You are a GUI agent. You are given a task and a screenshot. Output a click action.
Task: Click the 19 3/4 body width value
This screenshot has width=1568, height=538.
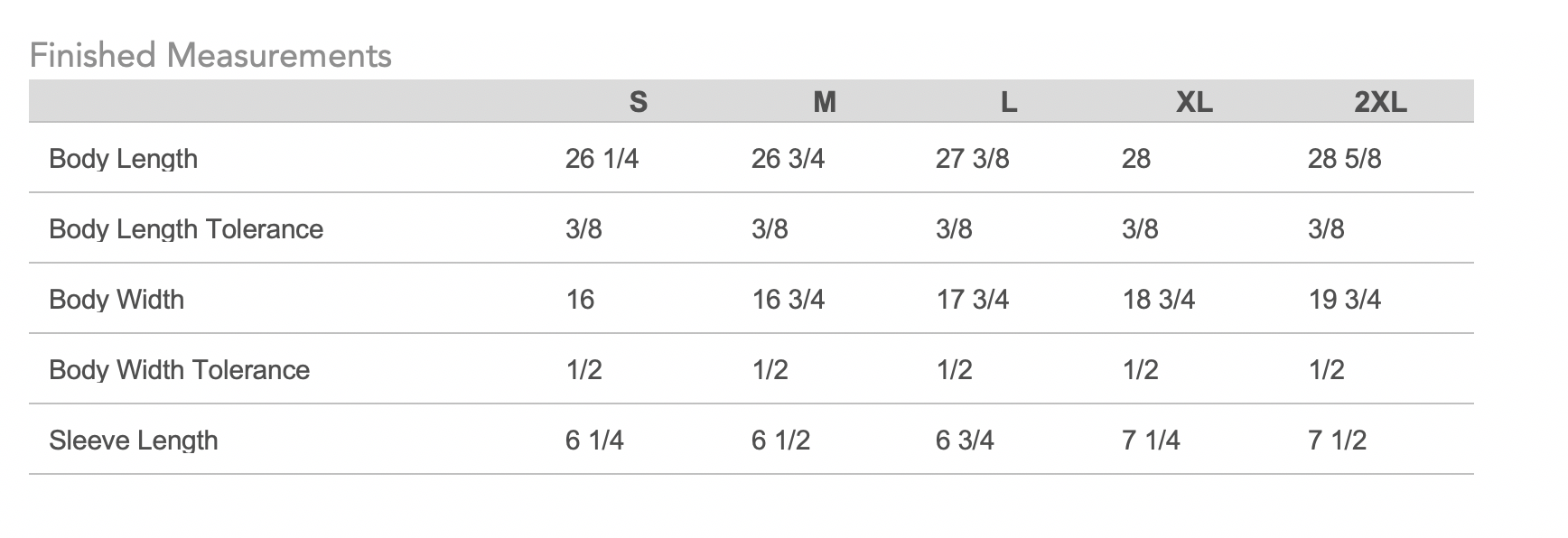[1344, 300]
